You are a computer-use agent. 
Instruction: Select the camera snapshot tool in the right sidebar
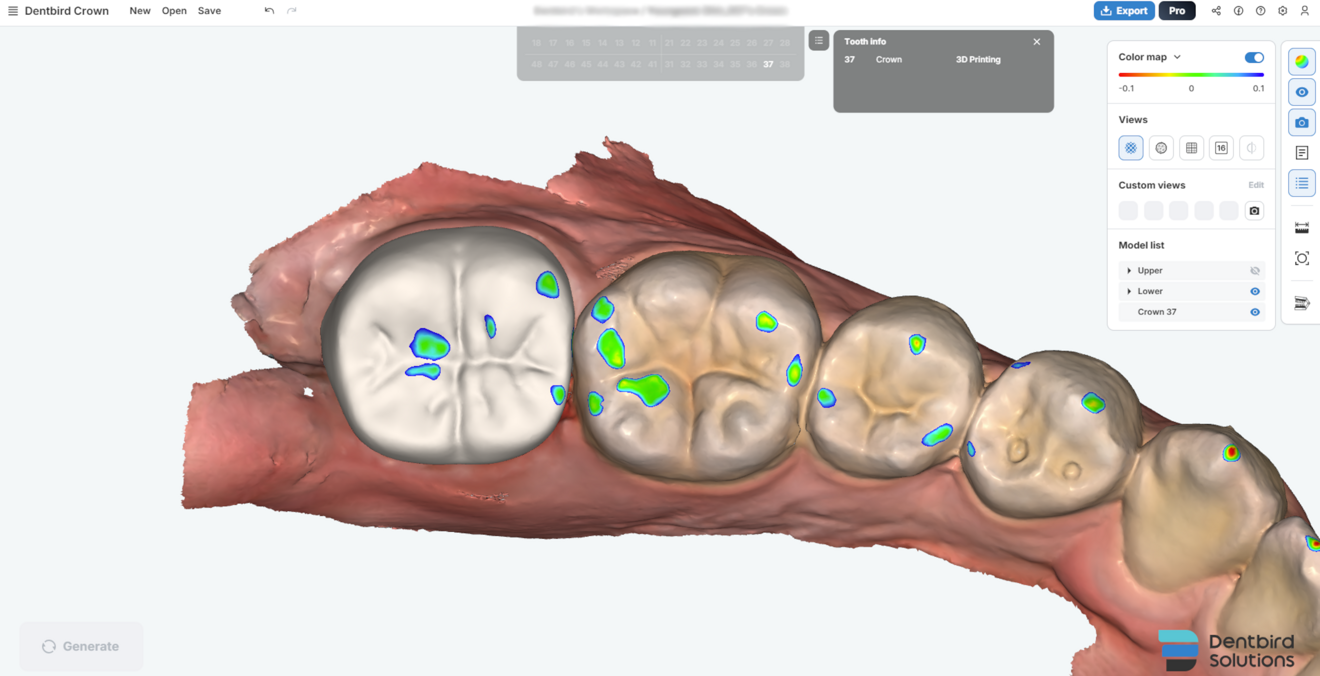tap(1301, 122)
